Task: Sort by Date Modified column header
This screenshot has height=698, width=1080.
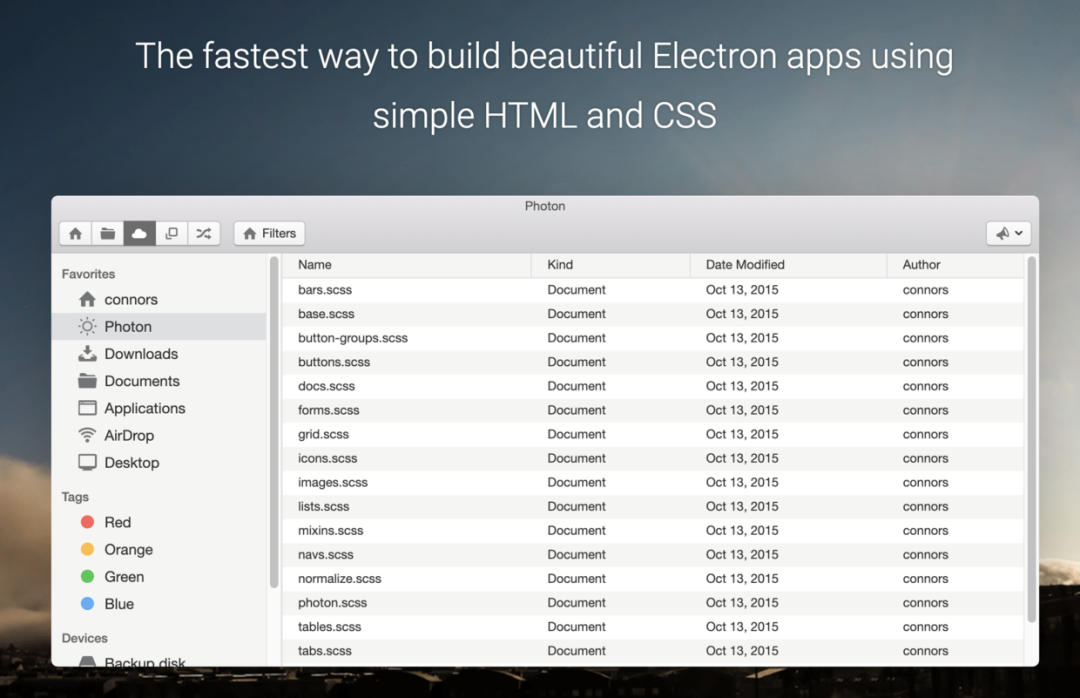Action: pyautogui.click(x=788, y=265)
